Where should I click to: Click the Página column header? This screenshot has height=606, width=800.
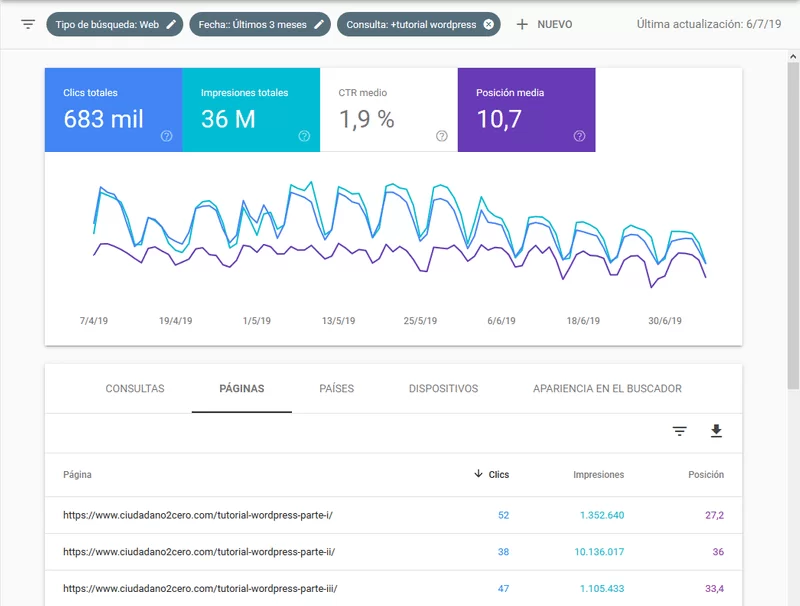[x=78, y=474]
